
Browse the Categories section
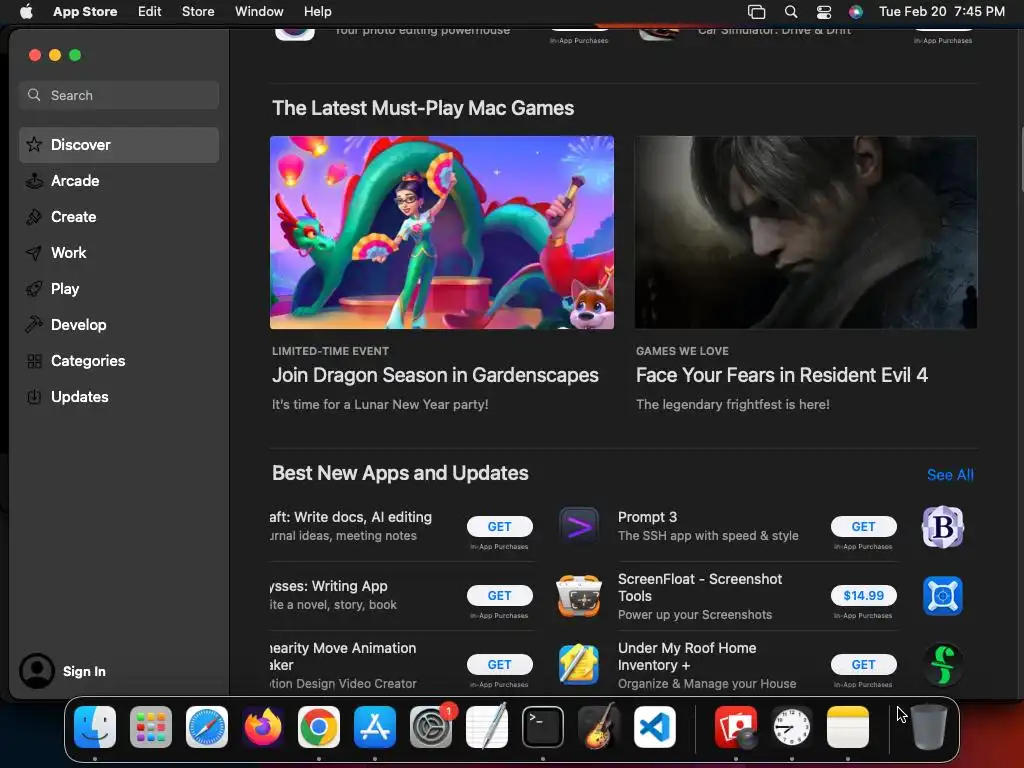coord(119,360)
